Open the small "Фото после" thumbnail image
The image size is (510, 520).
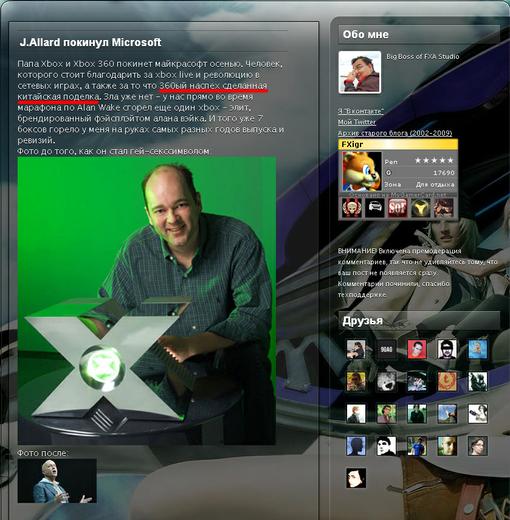pos(57,481)
